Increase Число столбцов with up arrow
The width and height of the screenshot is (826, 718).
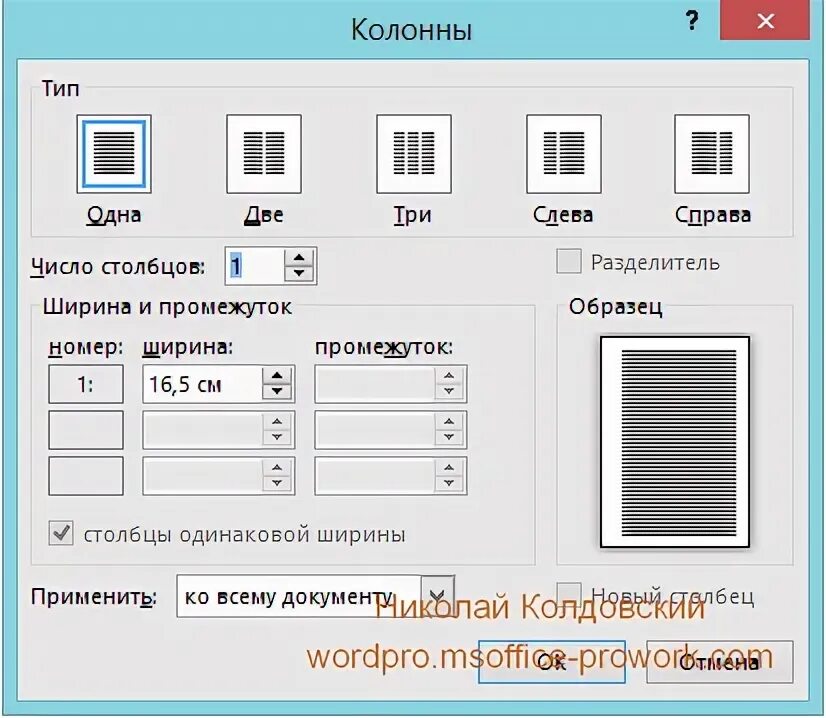(299, 258)
